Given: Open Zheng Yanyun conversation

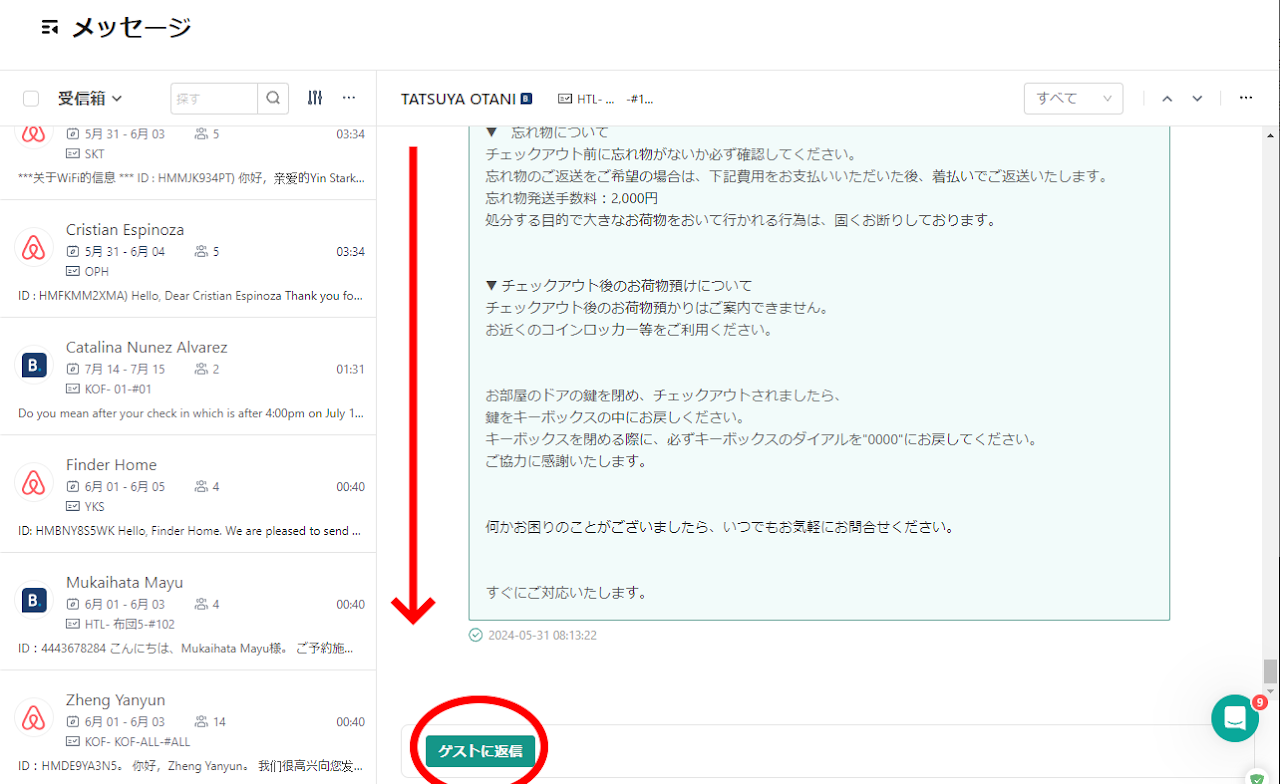Looking at the screenshot, I should [x=188, y=727].
